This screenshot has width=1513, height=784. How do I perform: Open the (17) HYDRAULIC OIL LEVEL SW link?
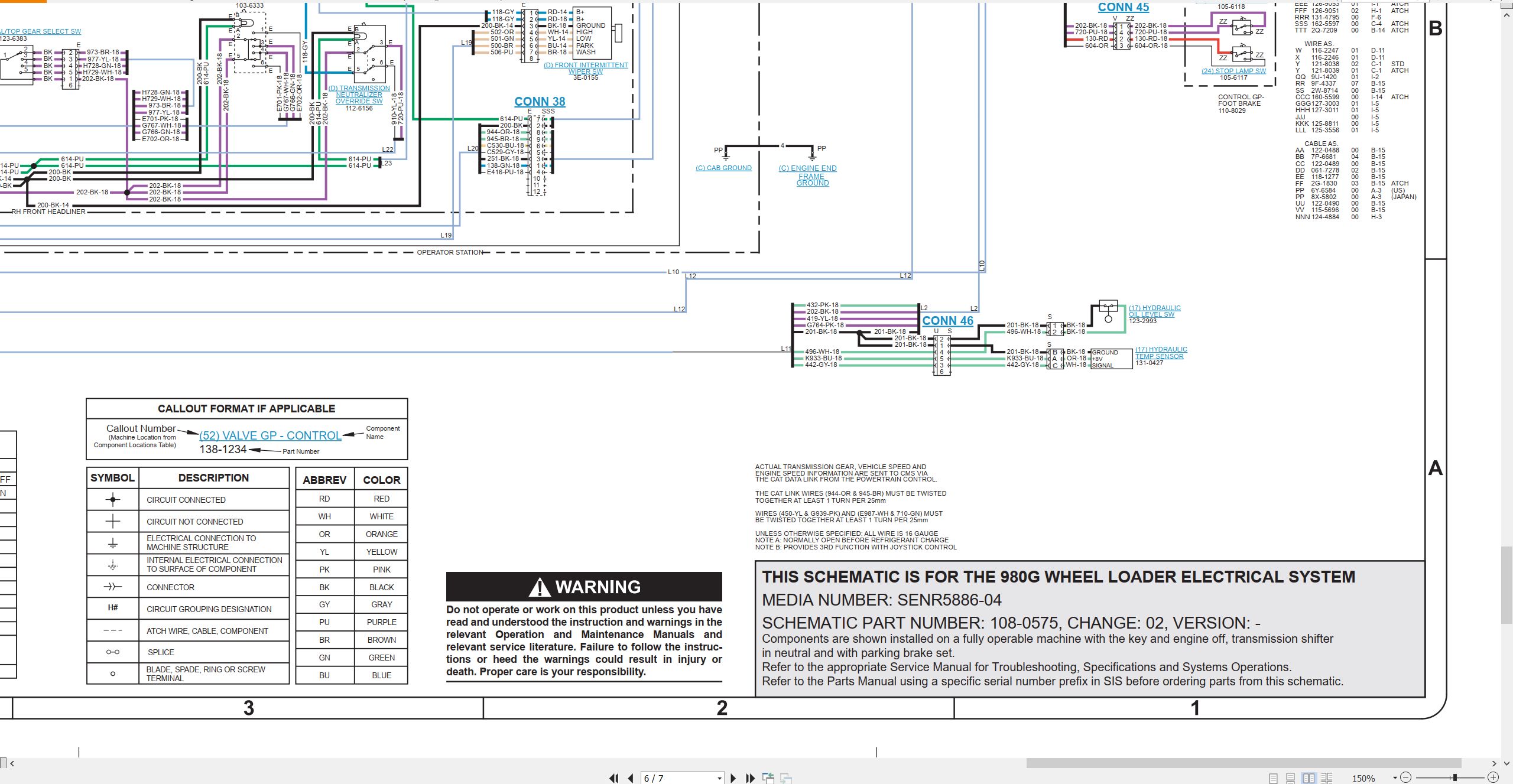coord(1154,311)
